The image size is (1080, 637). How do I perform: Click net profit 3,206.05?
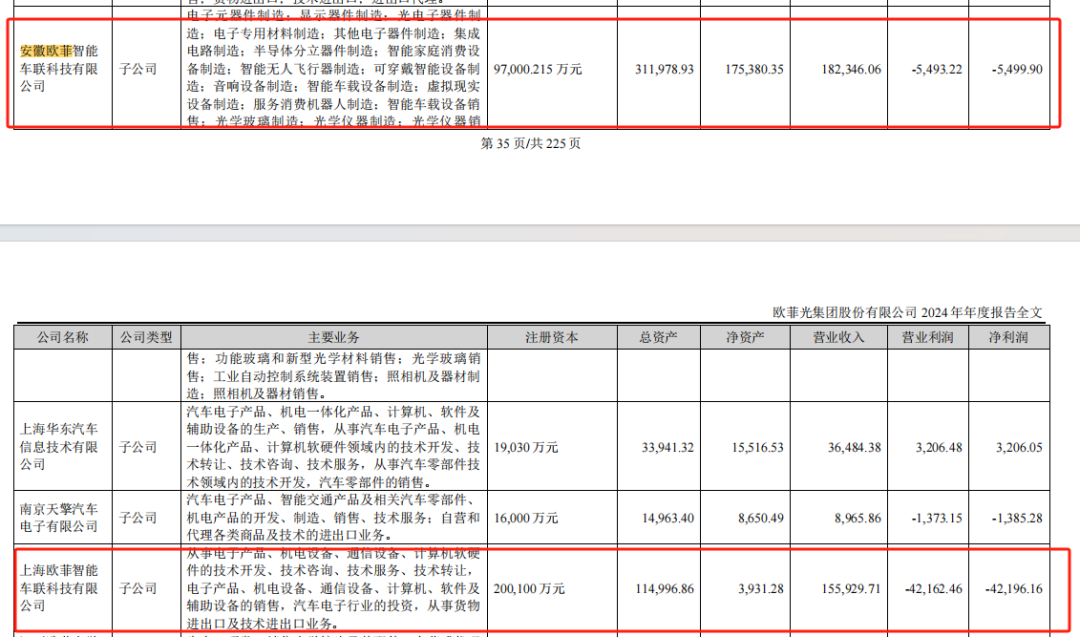(x=1019, y=447)
